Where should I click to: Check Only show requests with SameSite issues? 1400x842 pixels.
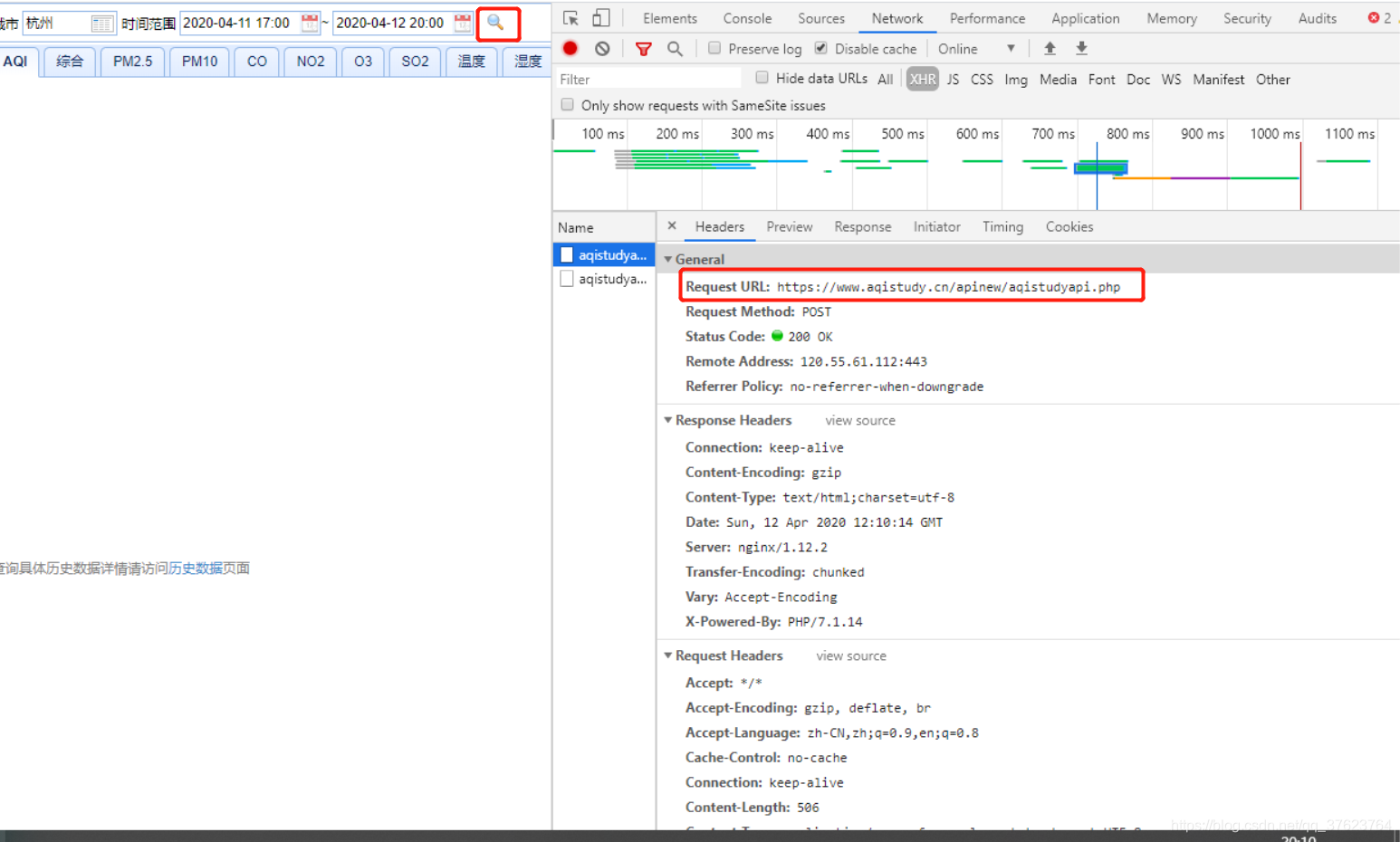[x=567, y=105]
